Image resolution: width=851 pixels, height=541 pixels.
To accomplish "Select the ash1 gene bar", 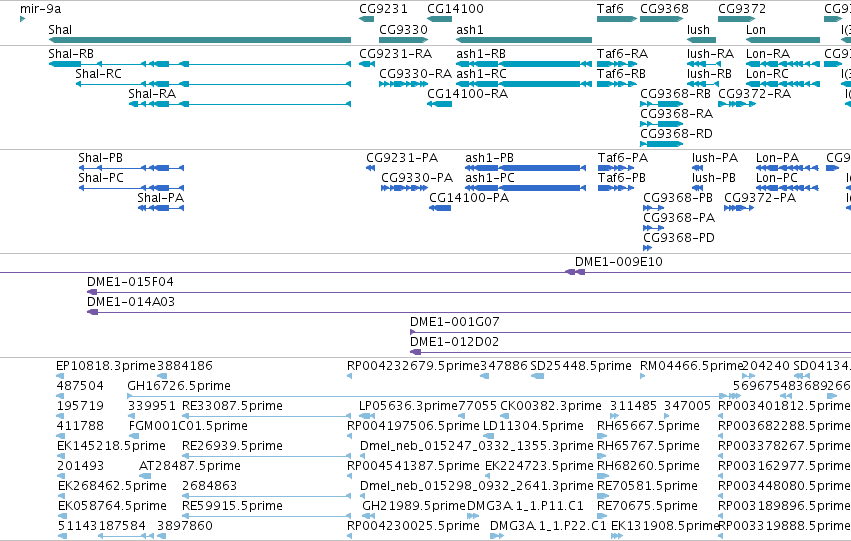I will tap(524, 40).
